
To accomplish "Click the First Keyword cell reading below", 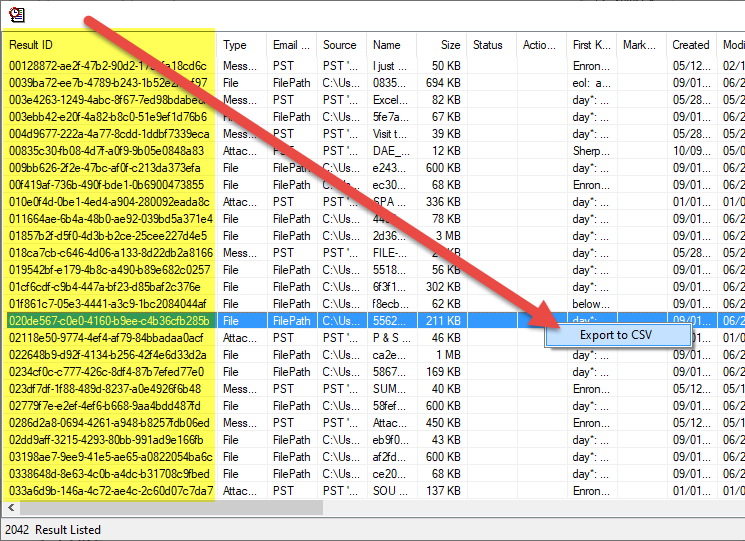I will [592, 304].
